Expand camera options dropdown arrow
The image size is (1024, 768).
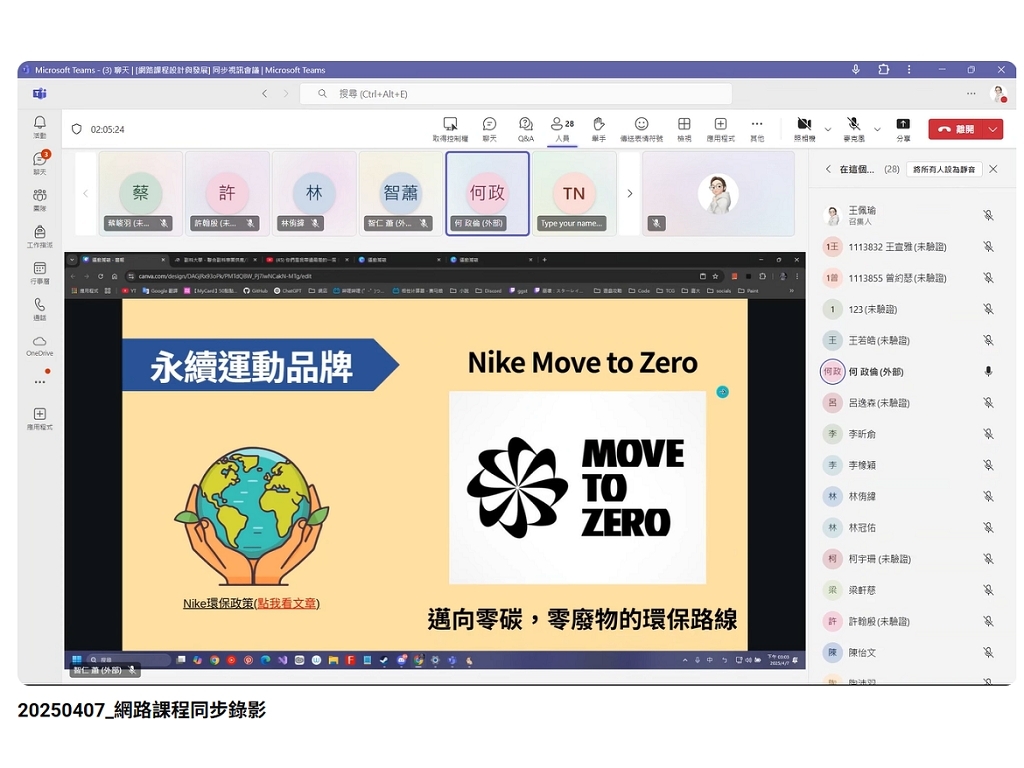827,129
